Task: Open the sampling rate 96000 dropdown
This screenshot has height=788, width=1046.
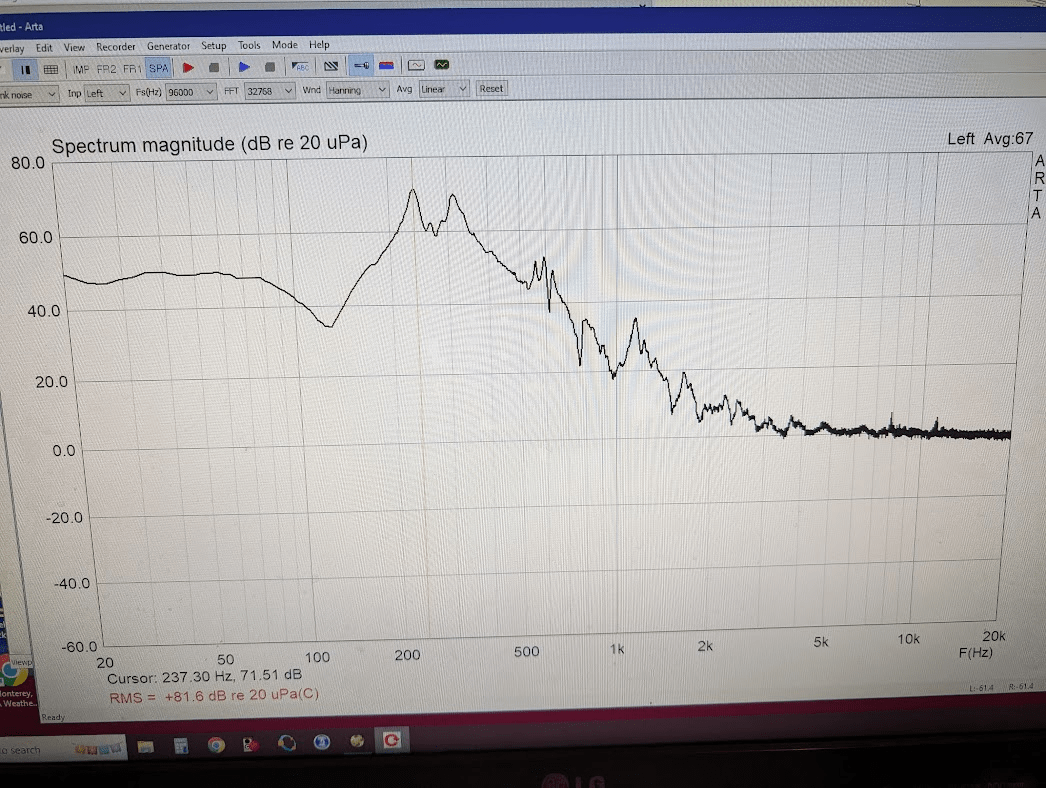Action: click(191, 92)
